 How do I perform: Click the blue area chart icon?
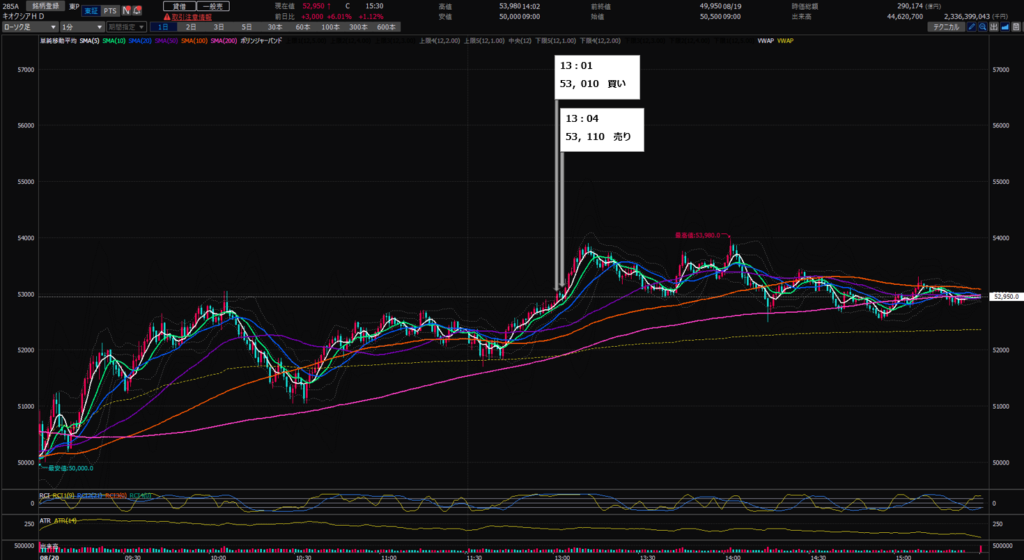pos(1004,27)
